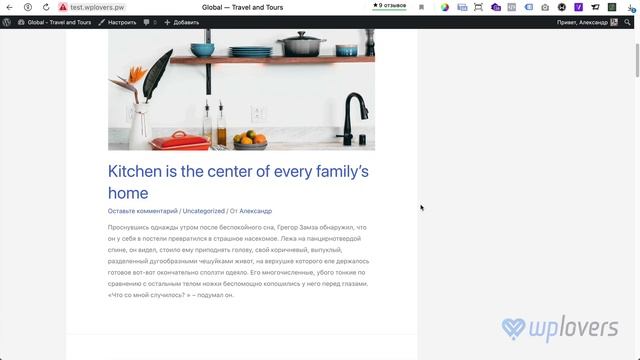Click the user avatar in admin bar
The image size is (640, 360).
[x=614, y=22]
